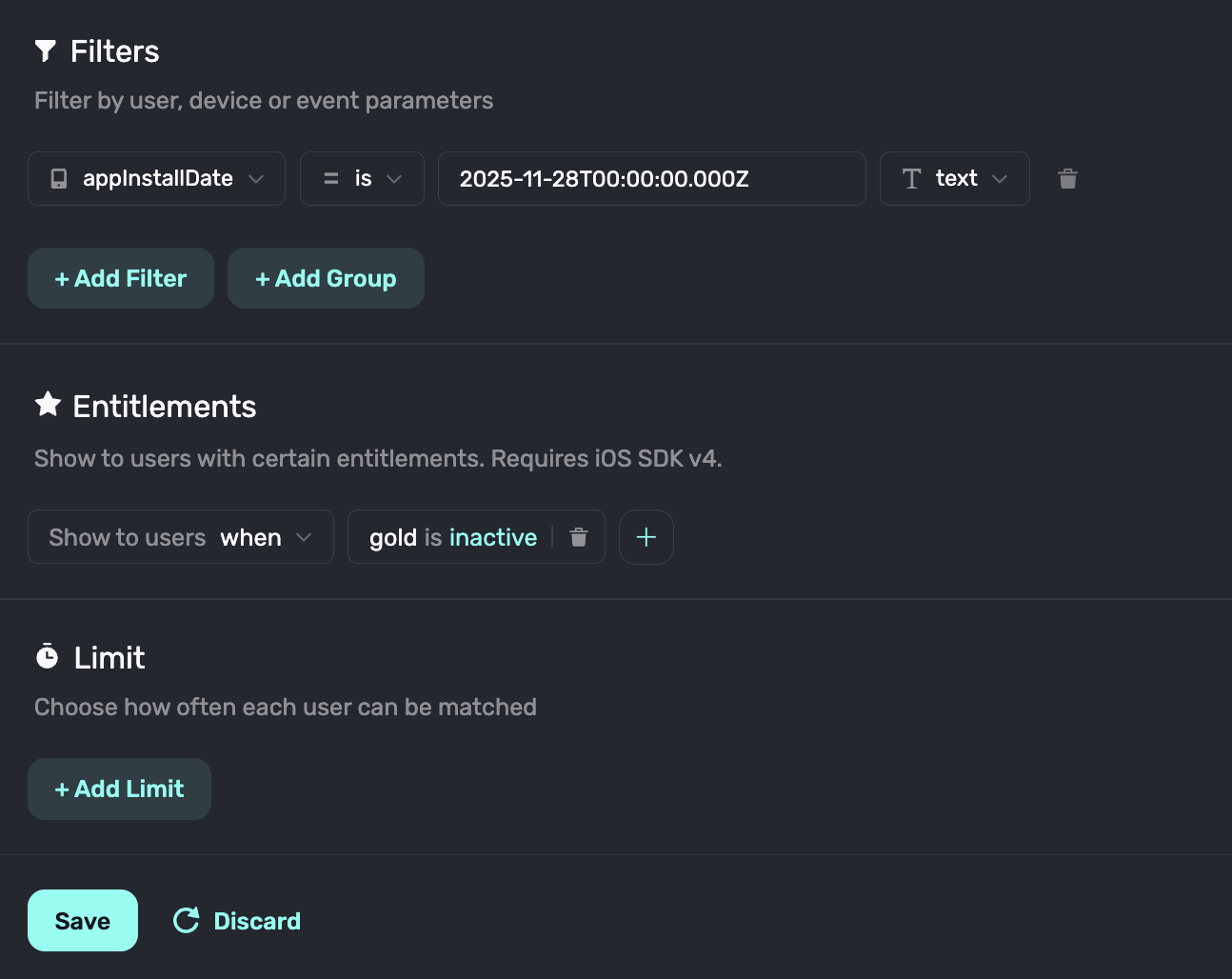Click the Limit stopwatch icon
This screenshot has width=1232, height=979.
click(47, 656)
